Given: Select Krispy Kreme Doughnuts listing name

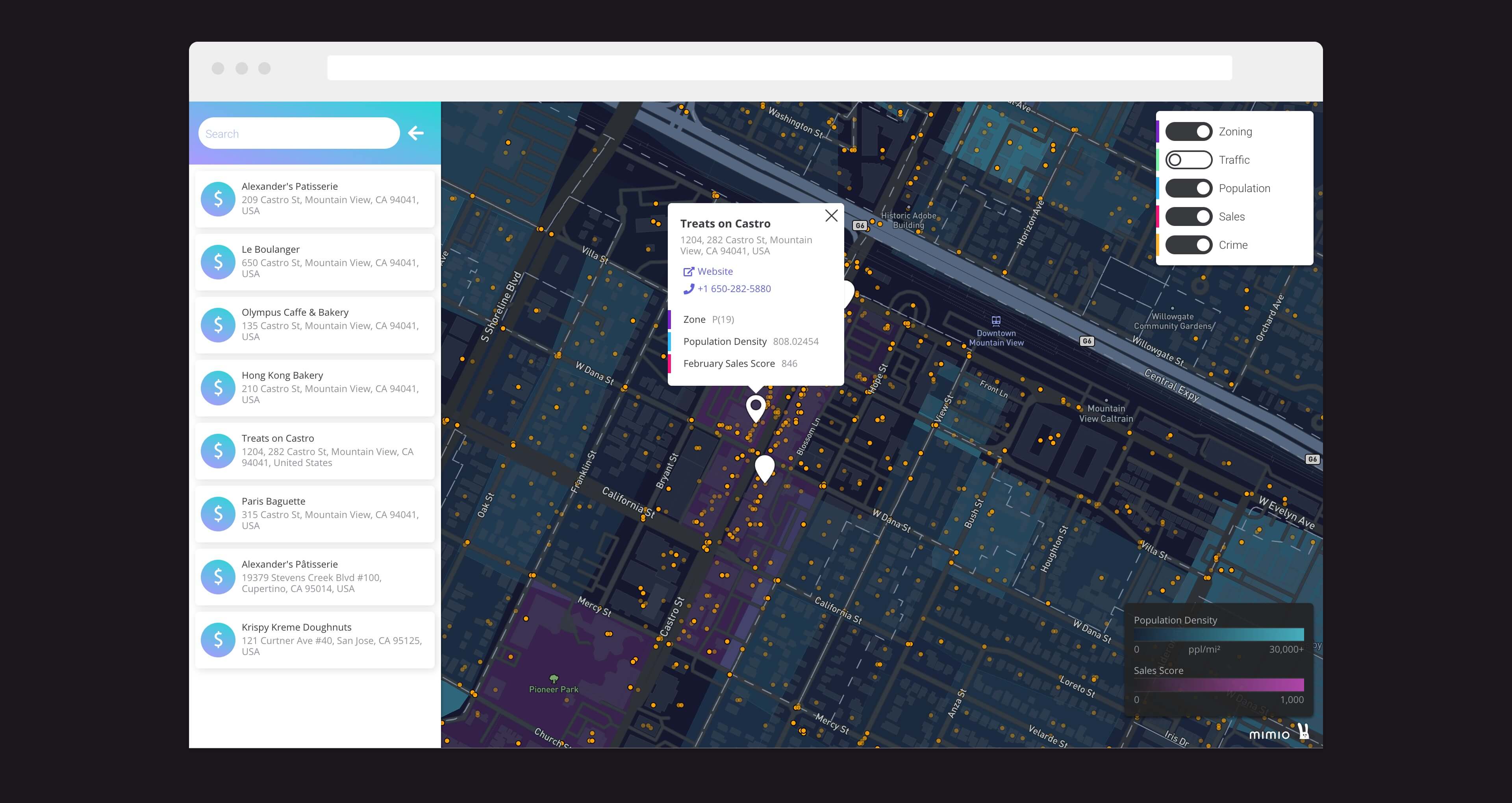Looking at the screenshot, I should (x=296, y=627).
